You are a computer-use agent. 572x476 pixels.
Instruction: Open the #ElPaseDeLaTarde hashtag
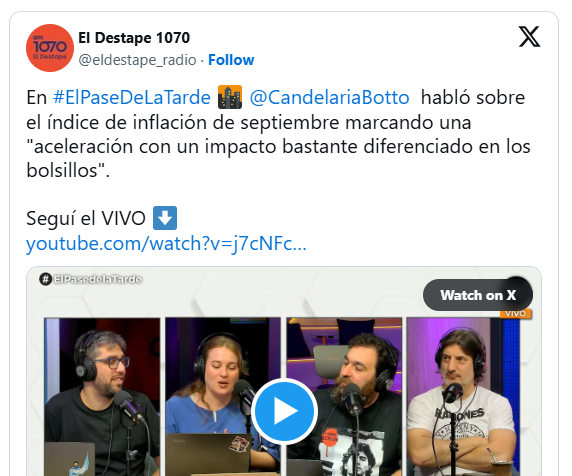(x=132, y=98)
